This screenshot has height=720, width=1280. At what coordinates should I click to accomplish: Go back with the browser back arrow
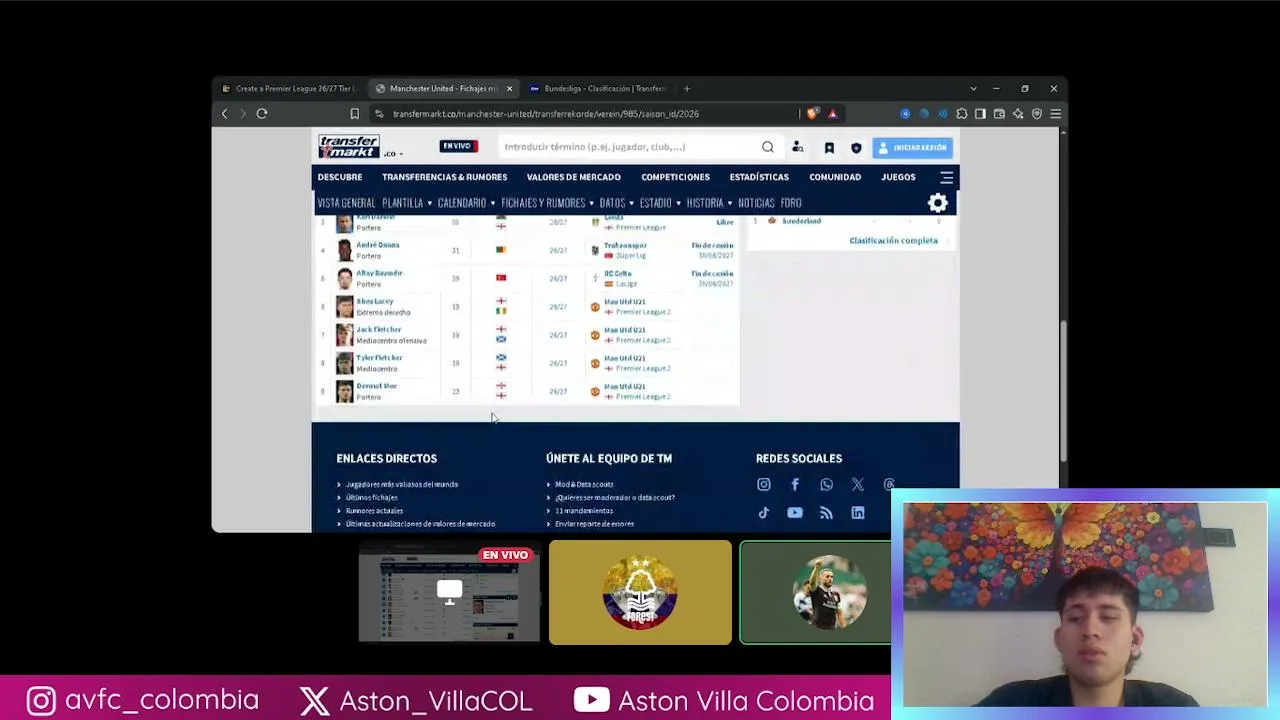(x=224, y=114)
